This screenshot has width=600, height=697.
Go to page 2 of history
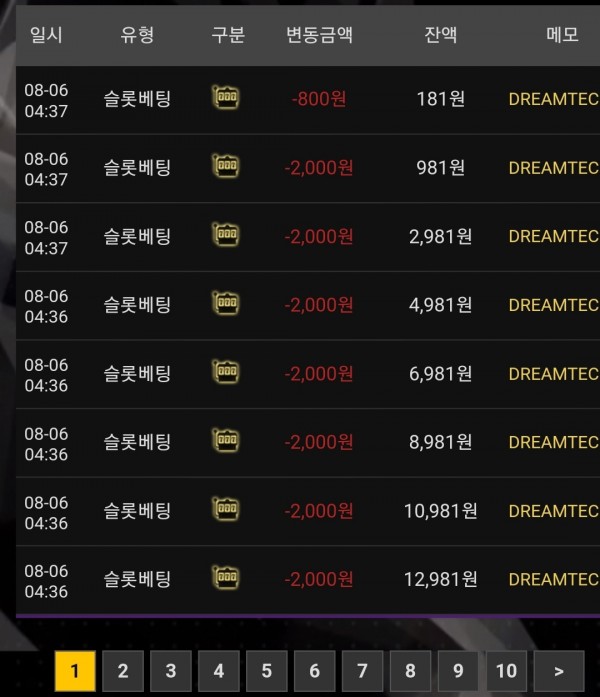point(123,671)
